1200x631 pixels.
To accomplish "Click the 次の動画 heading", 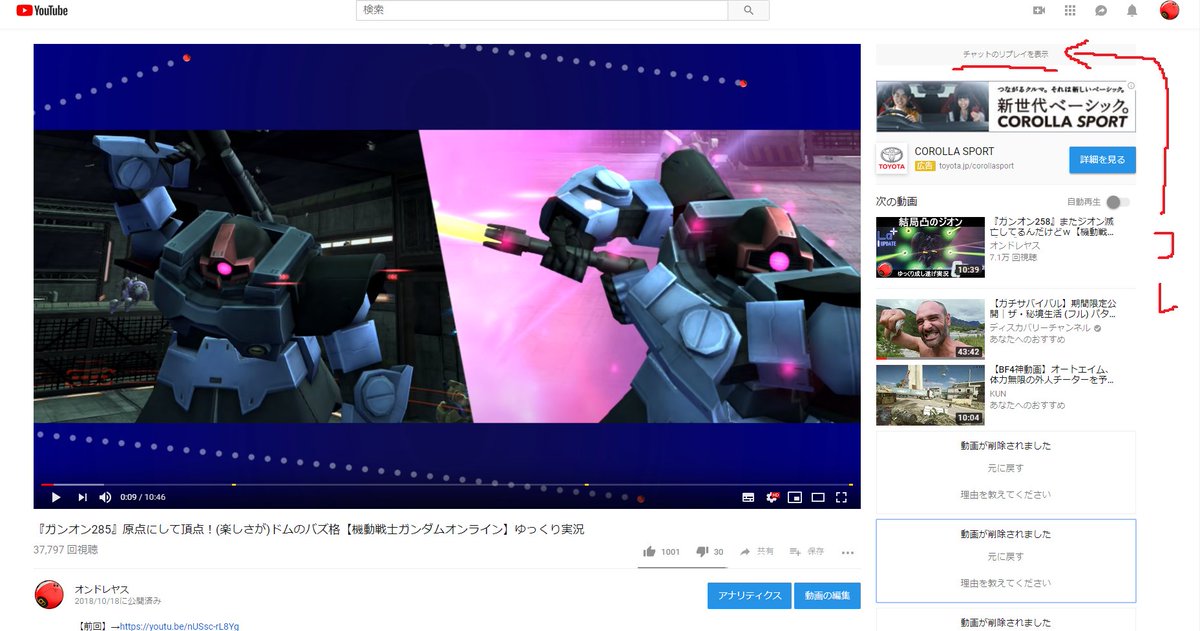I will click(897, 202).
